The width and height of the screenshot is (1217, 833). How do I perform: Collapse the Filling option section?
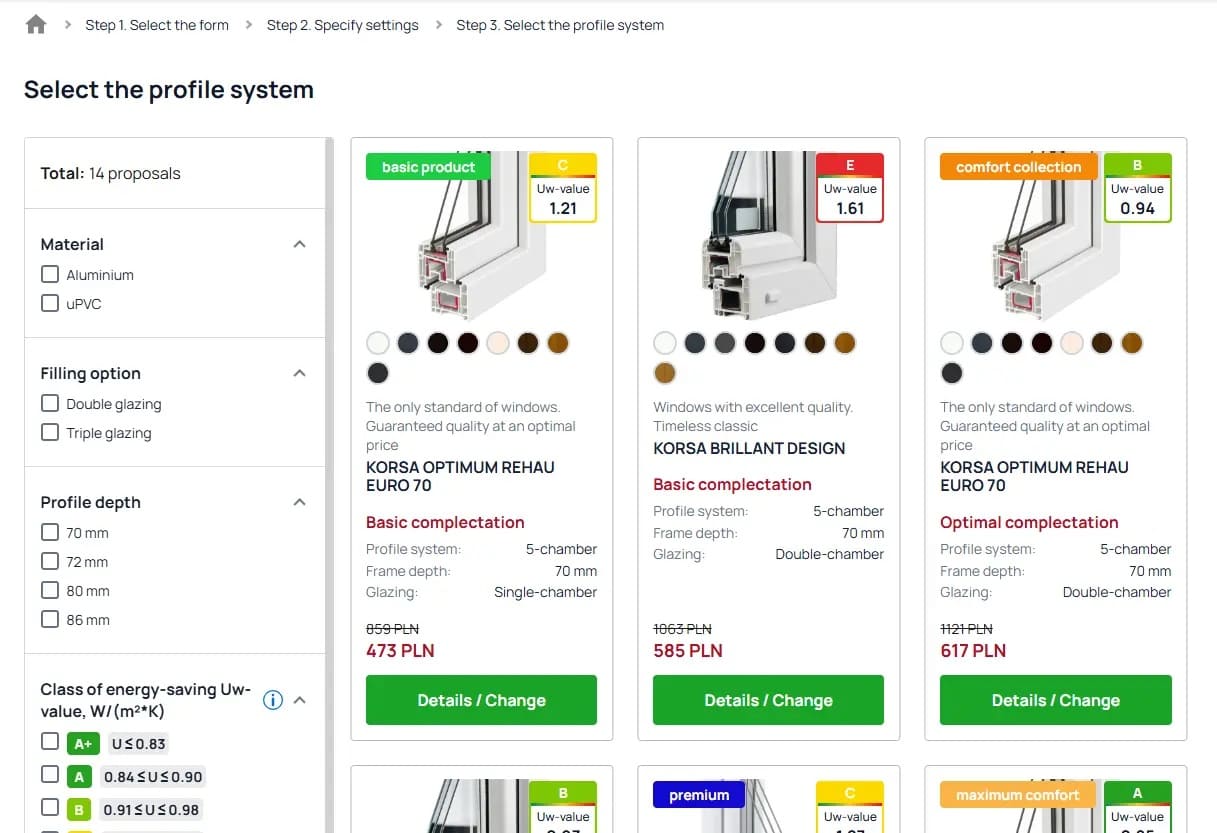pos(299,372)
